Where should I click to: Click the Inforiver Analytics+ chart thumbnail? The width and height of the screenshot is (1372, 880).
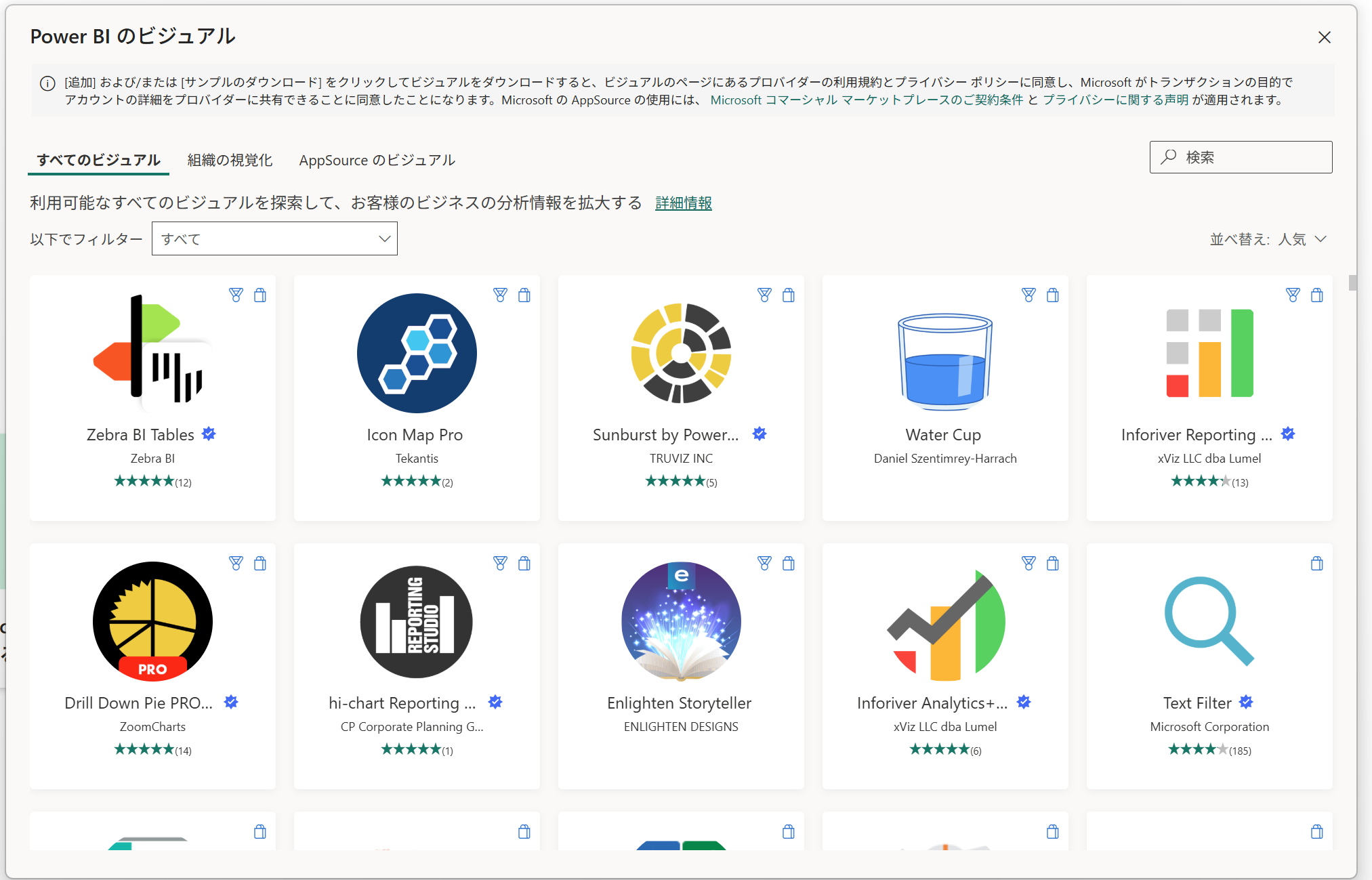point(945,625)
